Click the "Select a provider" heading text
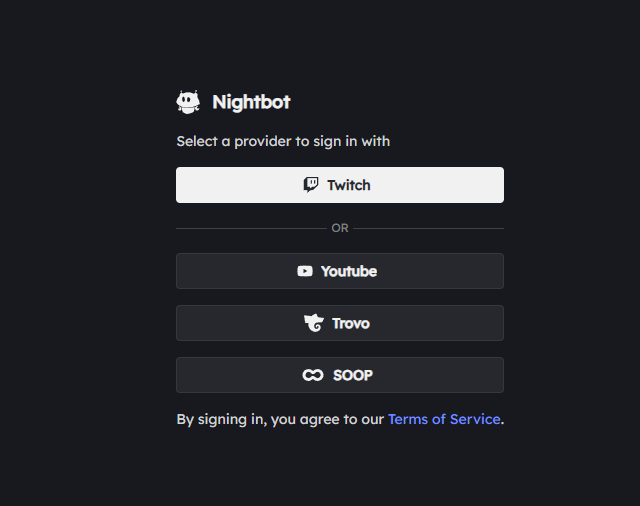The image size is (640, 506). 283,141
